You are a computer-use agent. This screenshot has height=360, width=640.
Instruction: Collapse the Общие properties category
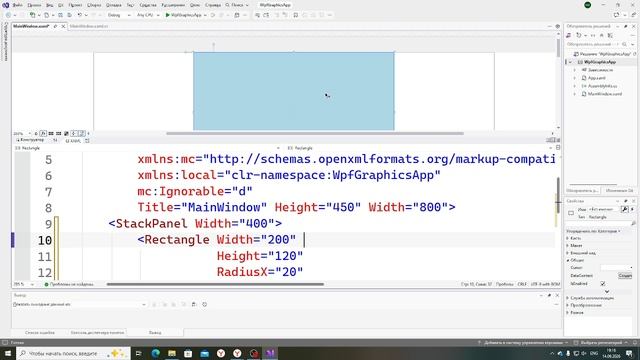(x=568, y=260)
